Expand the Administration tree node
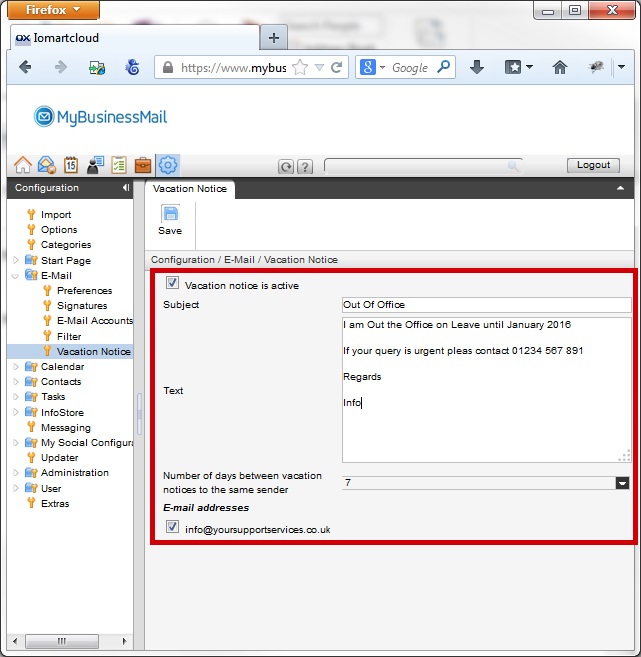Viewport: 641px width, 657px height. [15, 473]
